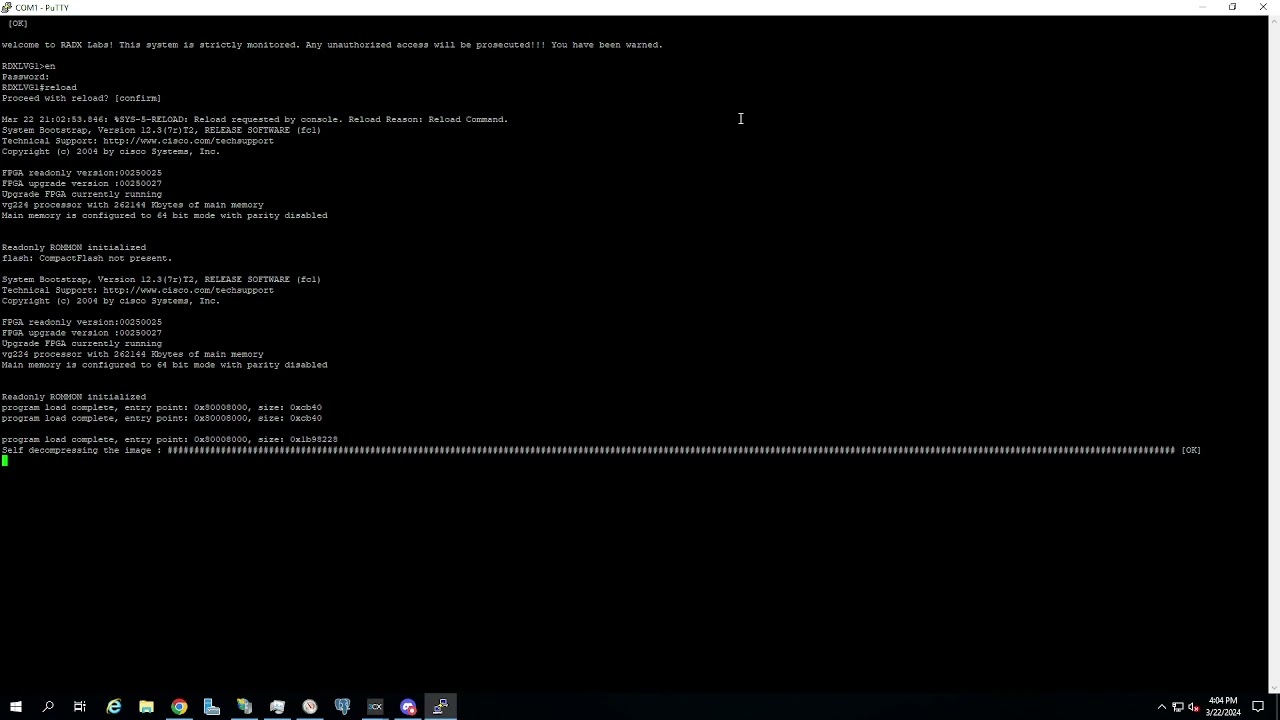1280x720 pixels.
Task: Open Task View on taskbar
Action: [x=80, y=707]
